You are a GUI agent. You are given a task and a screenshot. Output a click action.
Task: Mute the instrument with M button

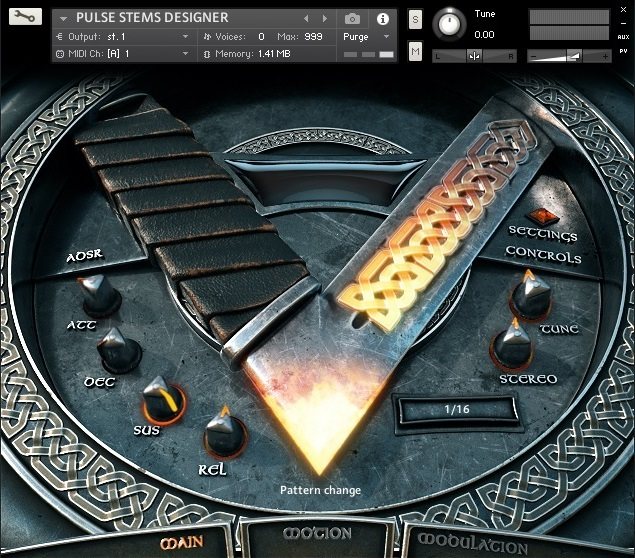[415, 51]
